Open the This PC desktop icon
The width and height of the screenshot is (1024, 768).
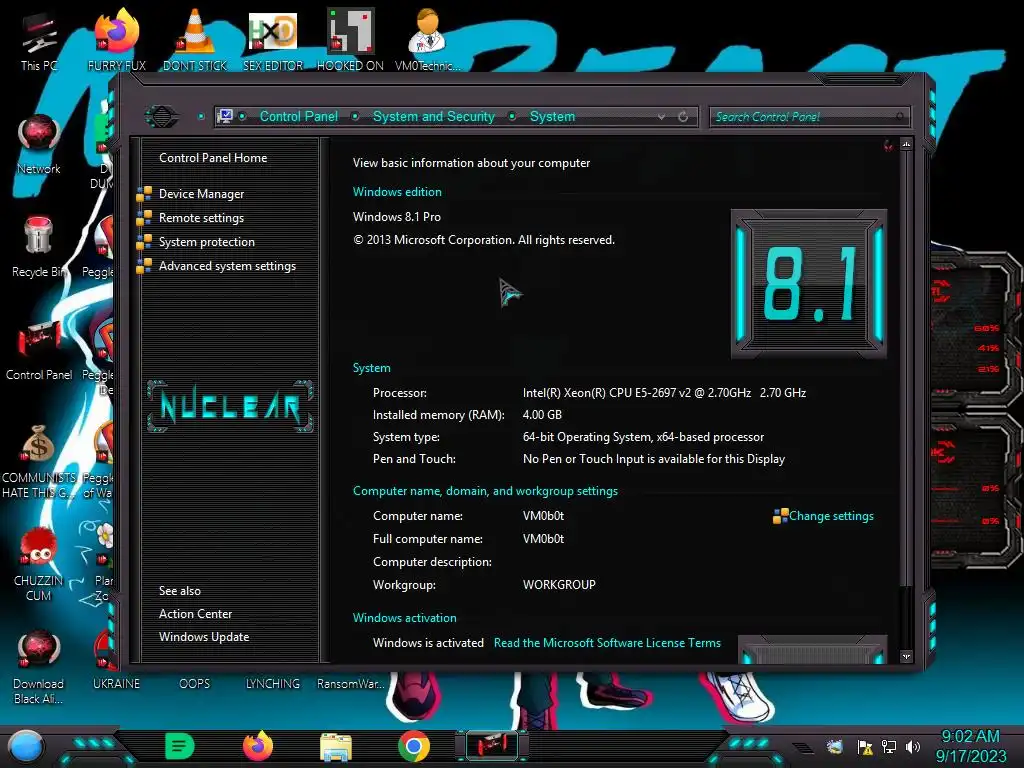[39, 42]
